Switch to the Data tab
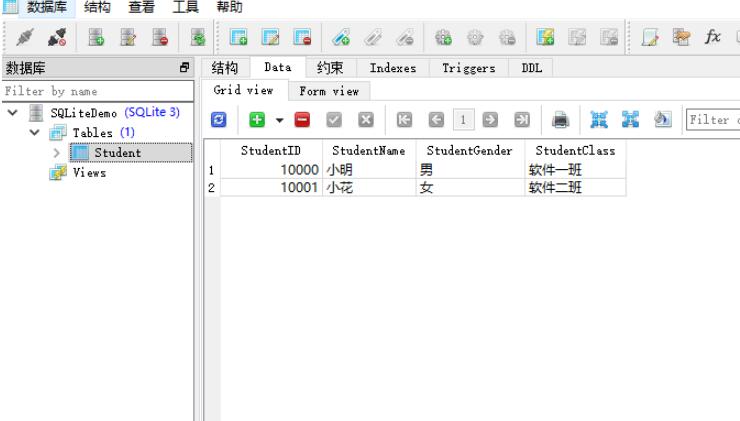The image size is (740, 421). 278,67
